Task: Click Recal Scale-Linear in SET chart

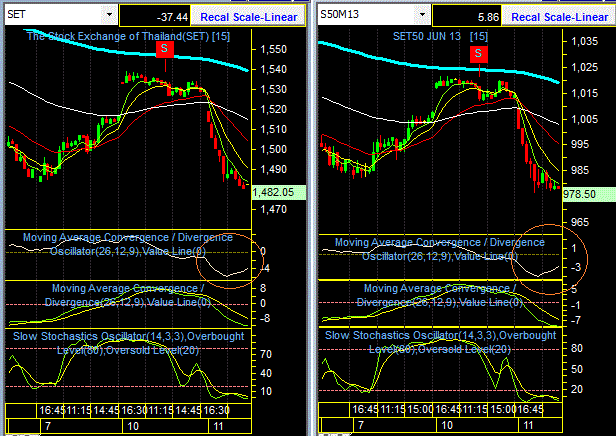Action: point(248,17)
